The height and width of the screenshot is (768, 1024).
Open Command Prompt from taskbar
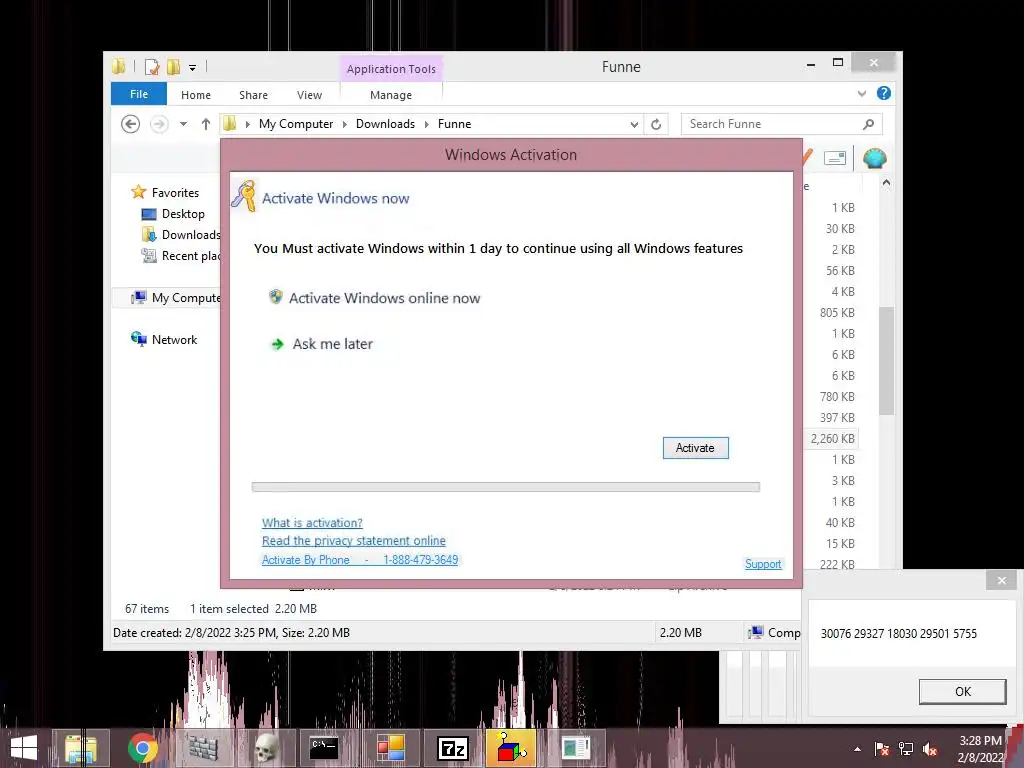click(323, 748)
